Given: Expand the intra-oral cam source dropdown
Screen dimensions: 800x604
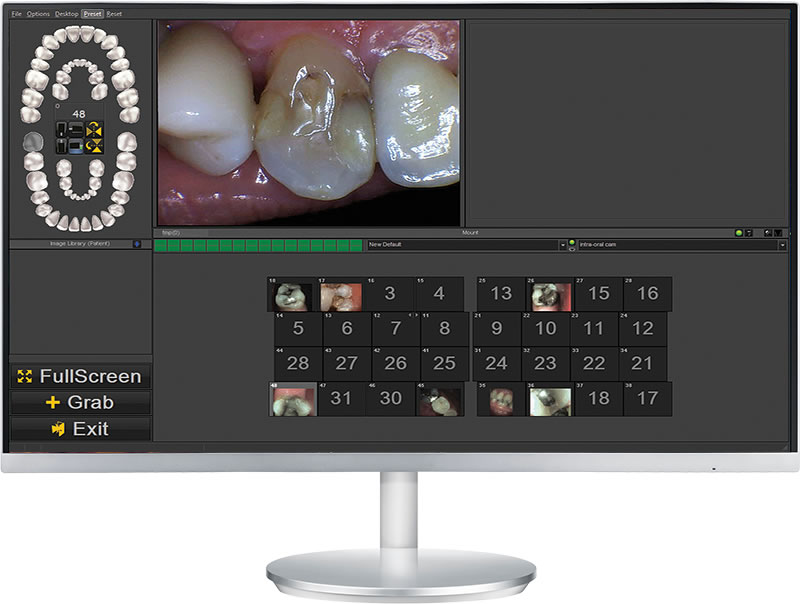Looking at the screenshot, I should [782, 245].
